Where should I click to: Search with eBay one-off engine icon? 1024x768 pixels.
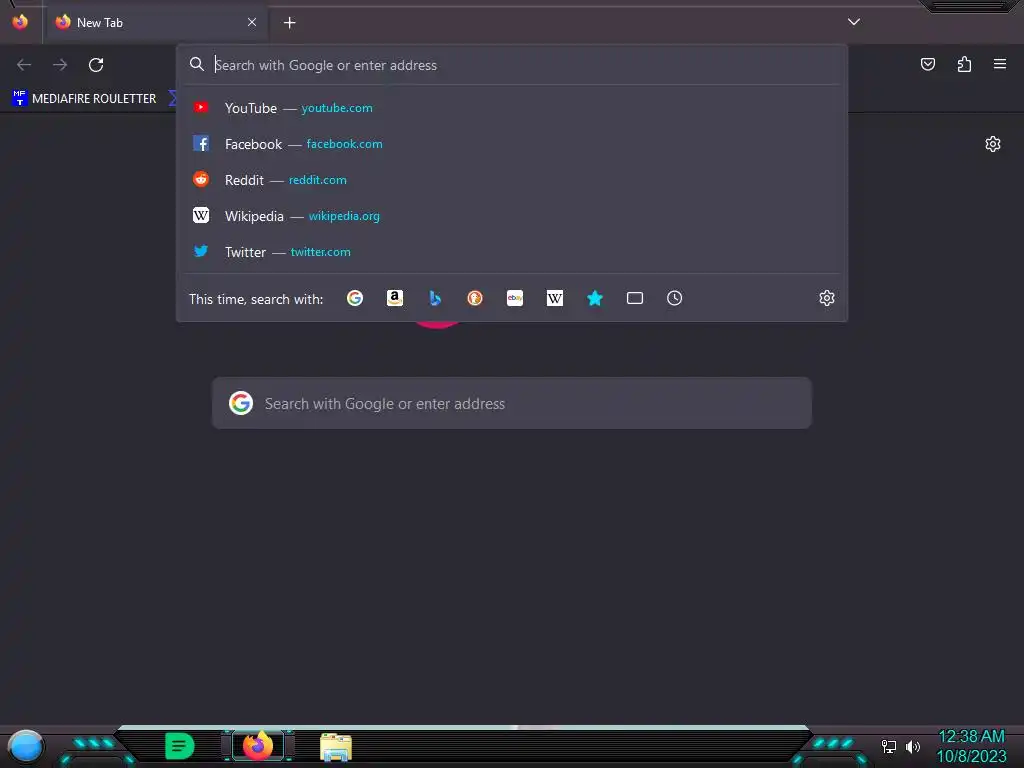point(515,298)
